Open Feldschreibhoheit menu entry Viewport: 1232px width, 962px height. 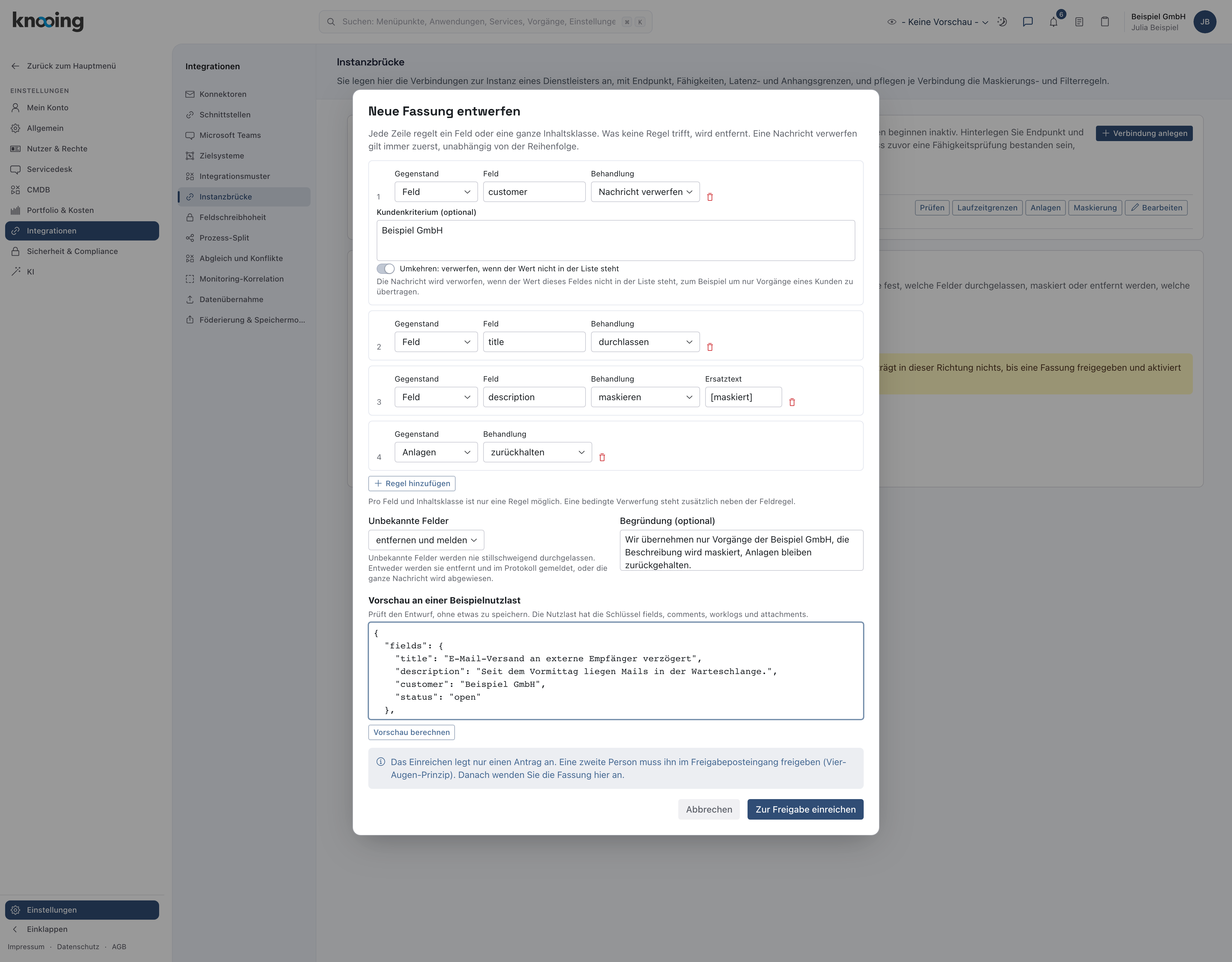pyautogui.click(x=244, y=217)
